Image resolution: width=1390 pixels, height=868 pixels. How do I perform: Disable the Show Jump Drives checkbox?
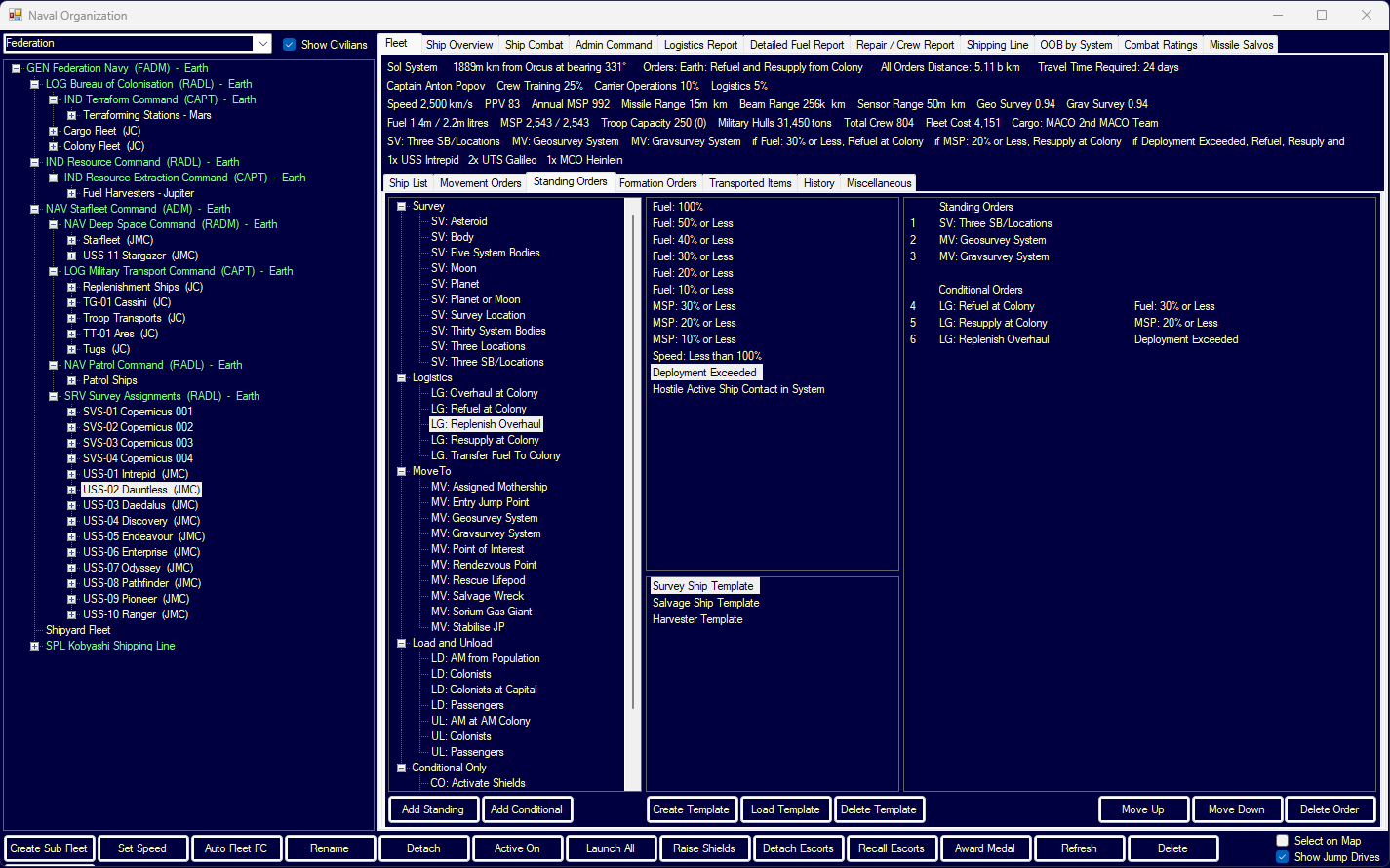[1282, 857]
